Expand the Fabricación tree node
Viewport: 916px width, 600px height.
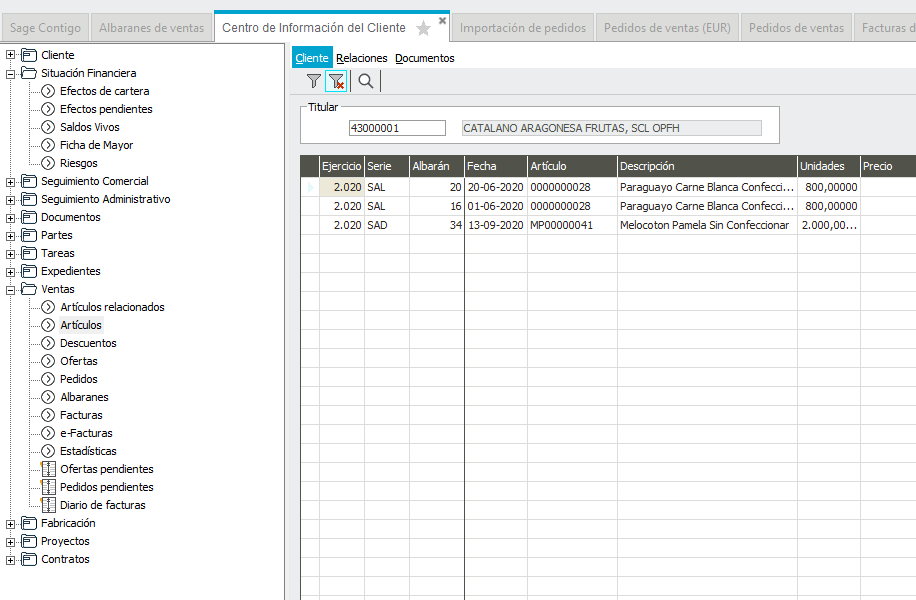10,523
